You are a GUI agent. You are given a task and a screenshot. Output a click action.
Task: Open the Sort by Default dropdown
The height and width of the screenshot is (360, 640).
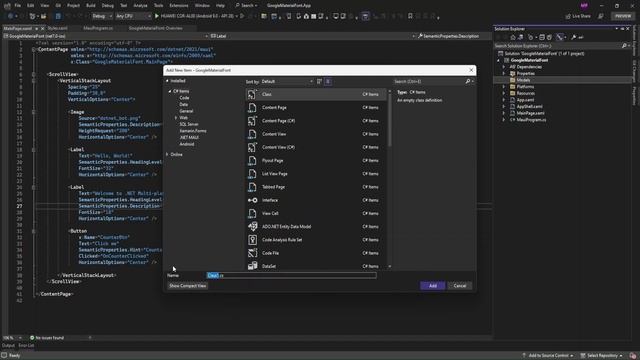287,82
